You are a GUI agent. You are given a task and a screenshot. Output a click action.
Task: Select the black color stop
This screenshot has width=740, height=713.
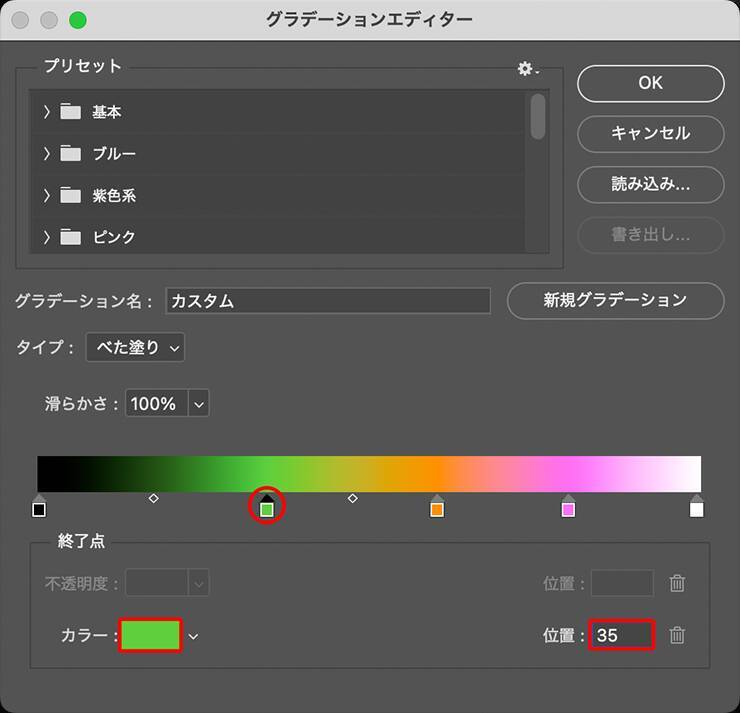[39, 509]
